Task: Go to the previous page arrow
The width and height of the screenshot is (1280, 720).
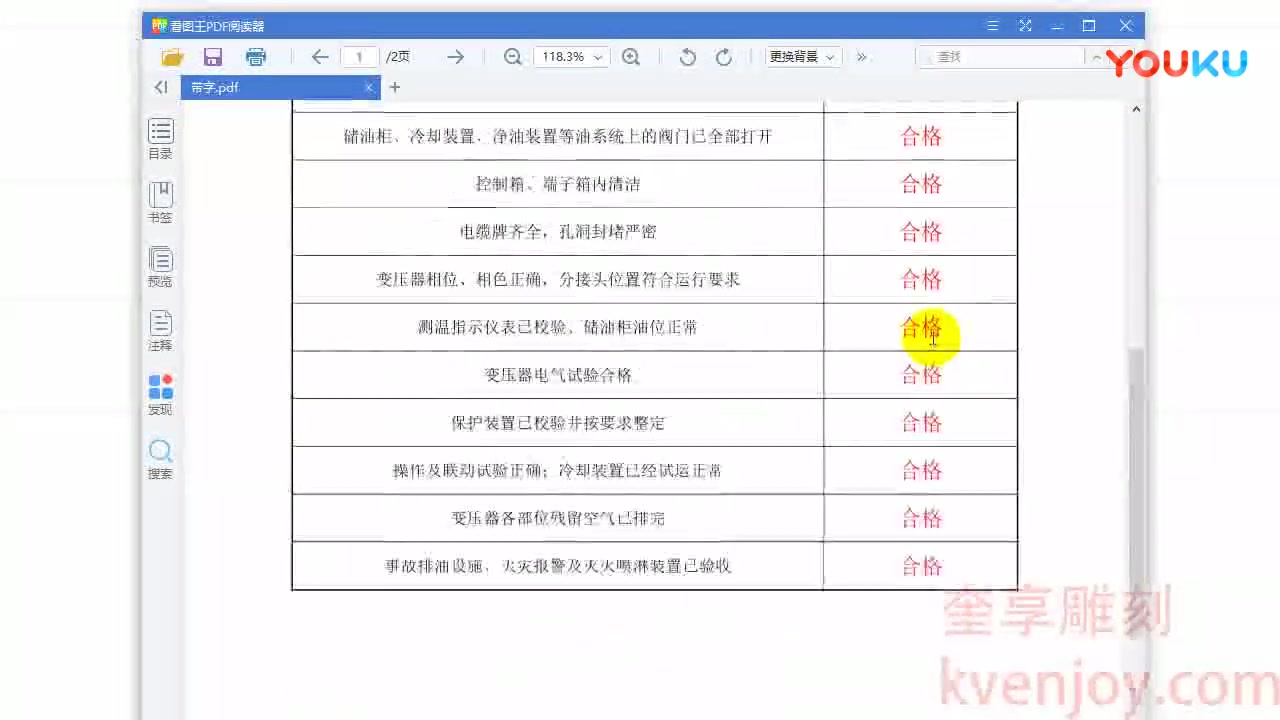Action: click(x=320, y=57)
